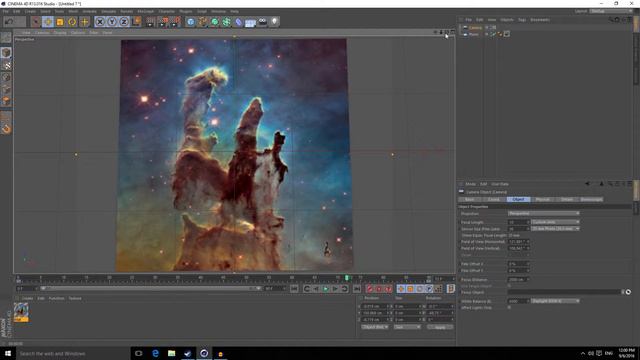Select Model mode cube icon in sidebar

click(6, 53)
